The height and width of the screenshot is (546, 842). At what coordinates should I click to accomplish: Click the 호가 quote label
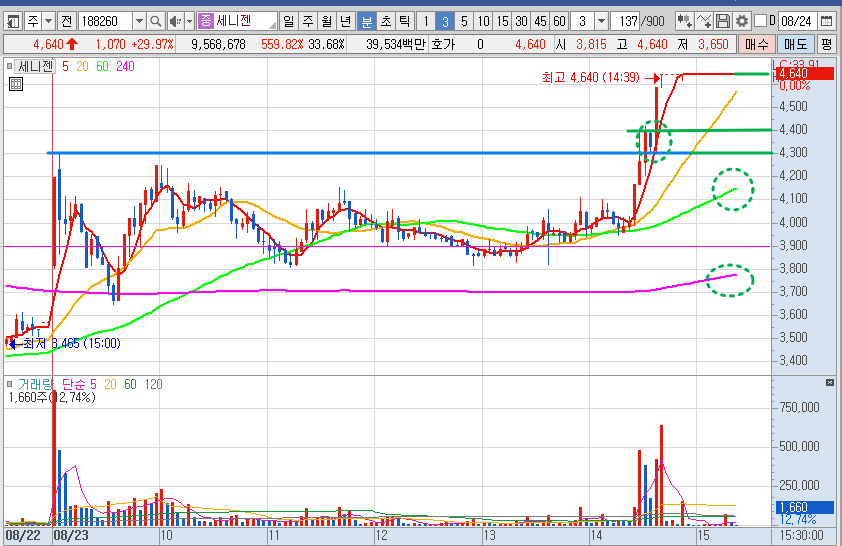[x=443, y=44]
